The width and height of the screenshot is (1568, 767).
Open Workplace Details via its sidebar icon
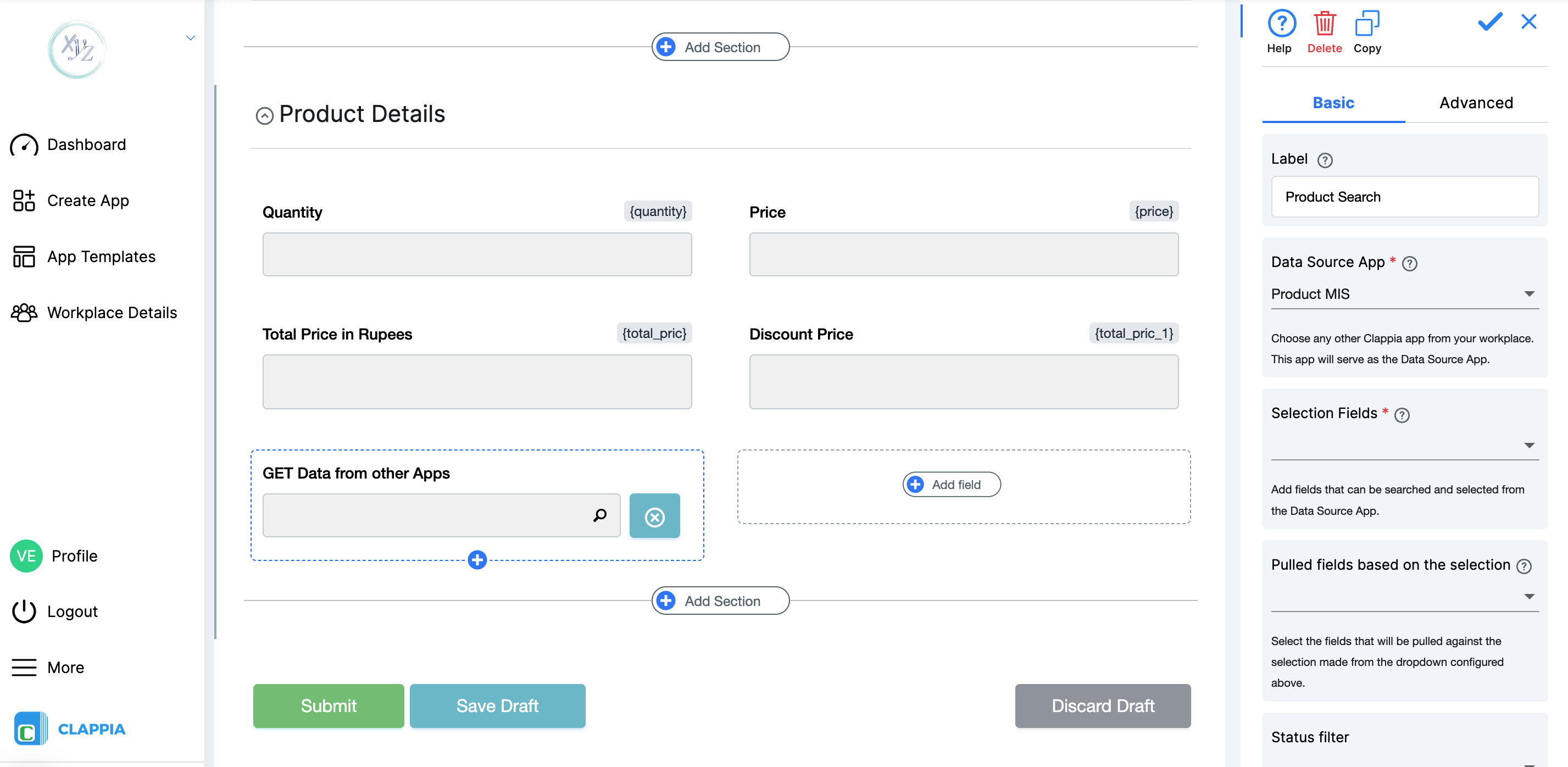(24, 312)
